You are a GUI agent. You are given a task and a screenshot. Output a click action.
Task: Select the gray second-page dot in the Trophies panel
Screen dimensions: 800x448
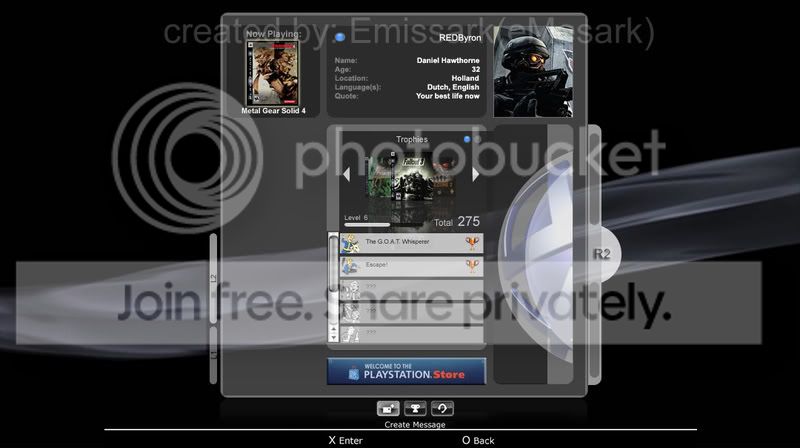(477, 139)
